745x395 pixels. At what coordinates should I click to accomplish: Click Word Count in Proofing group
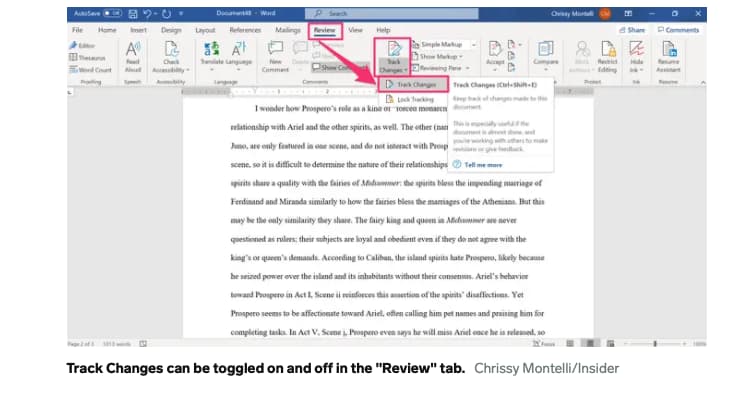click(90, 69)
